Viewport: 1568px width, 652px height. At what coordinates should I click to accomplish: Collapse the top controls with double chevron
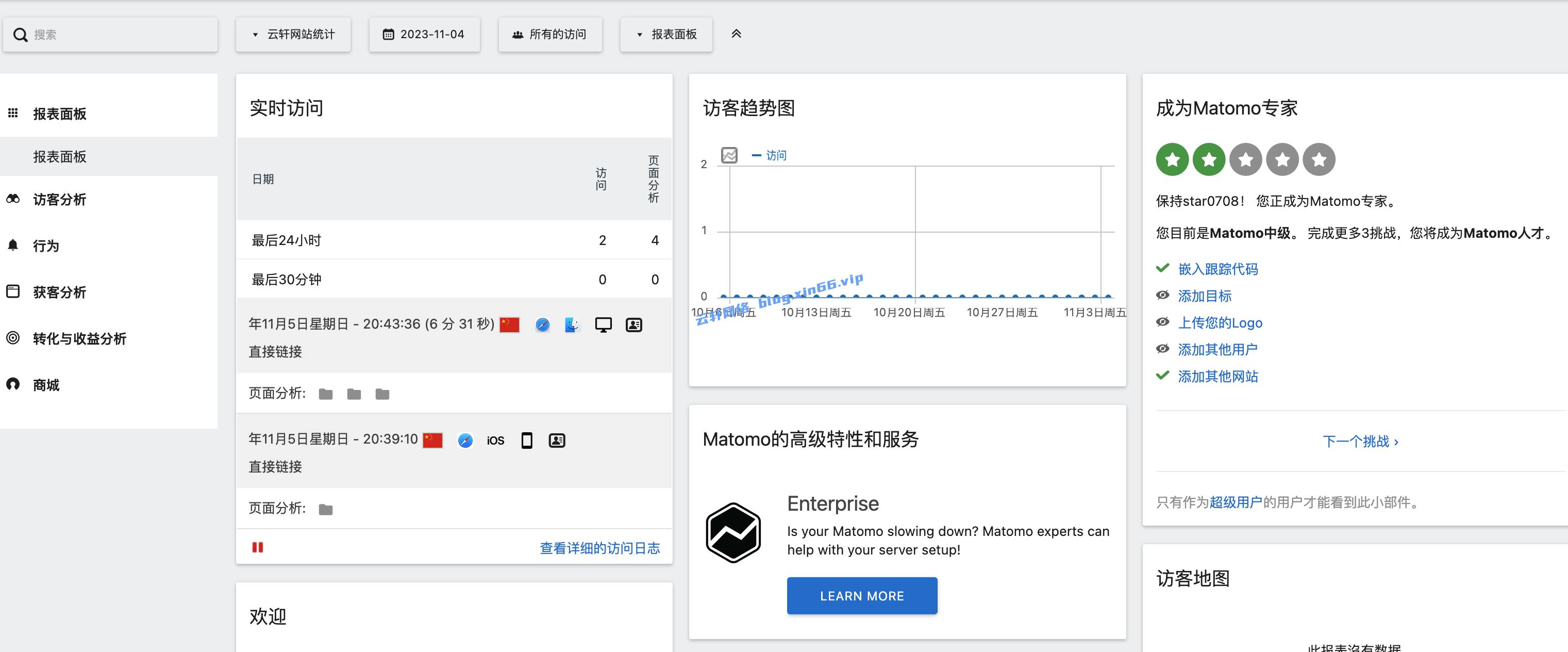pos(737,34)
